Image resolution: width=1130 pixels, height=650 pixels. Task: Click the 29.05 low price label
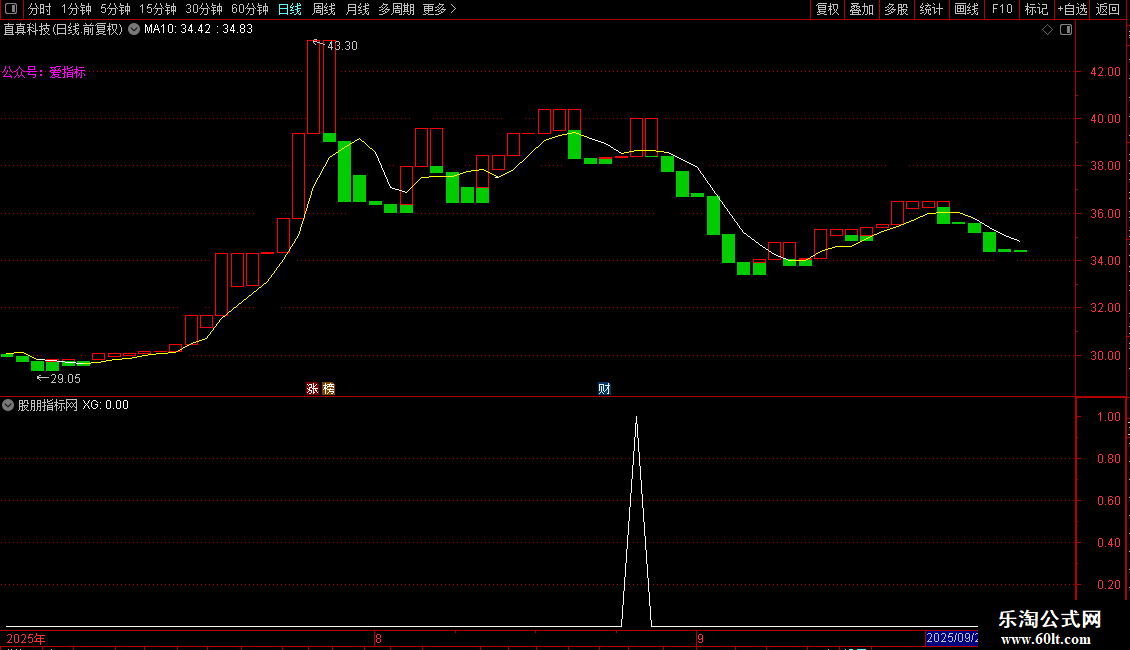tap(66, 379)
